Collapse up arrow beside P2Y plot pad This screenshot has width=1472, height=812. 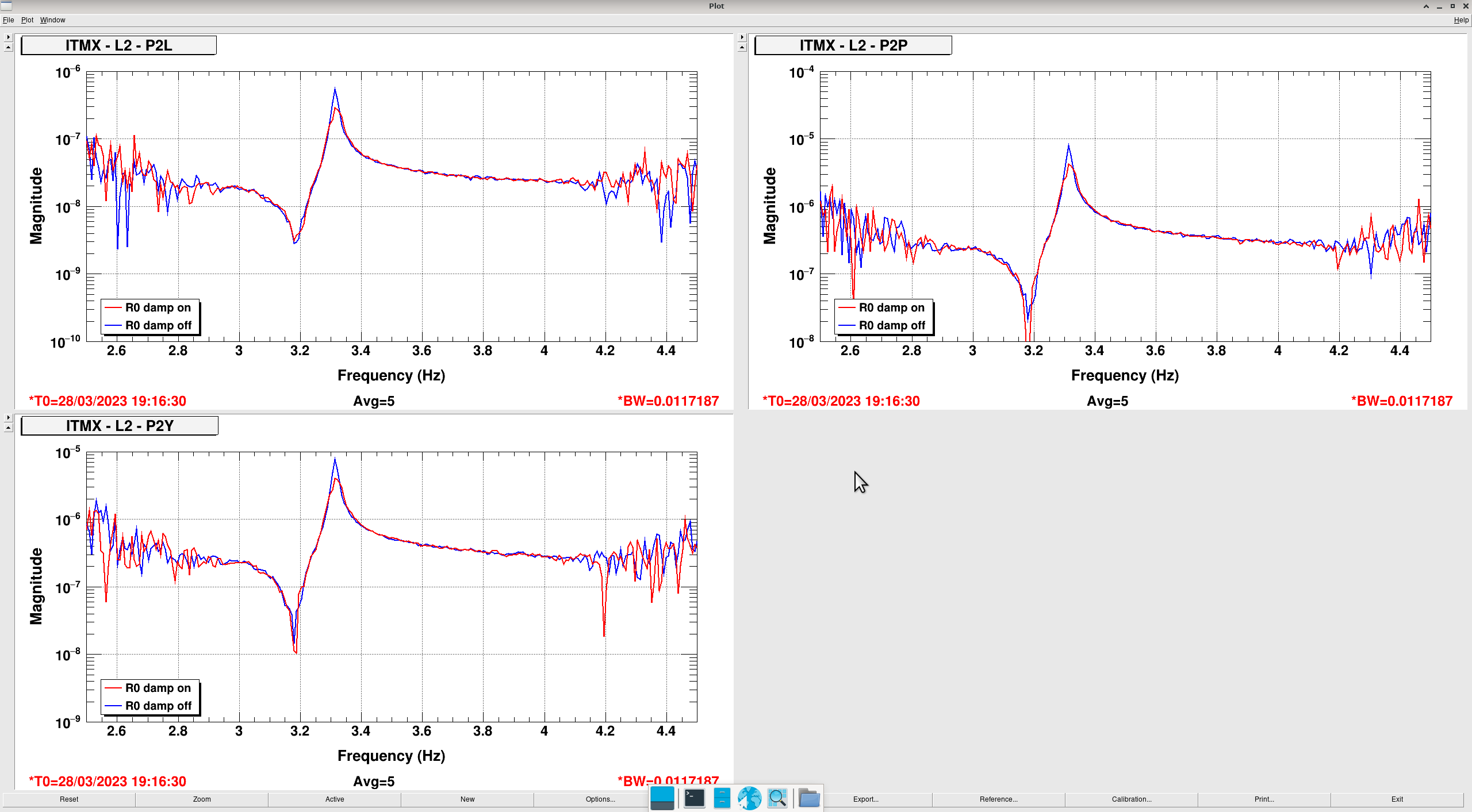pos(8,428)
